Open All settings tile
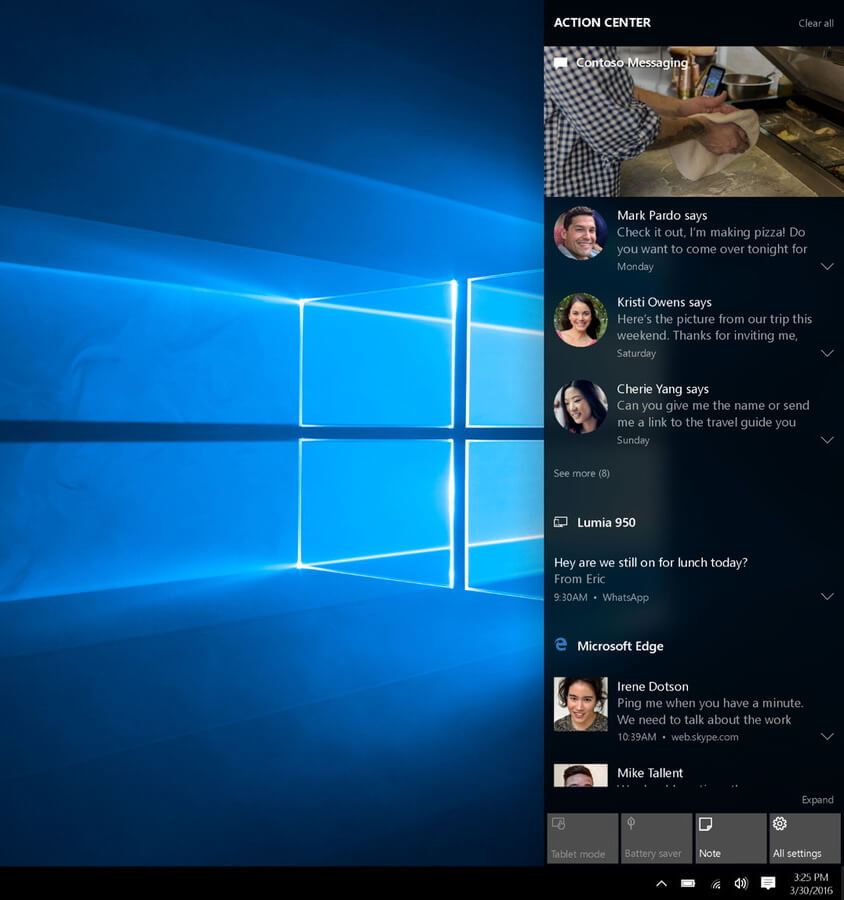 804,838
